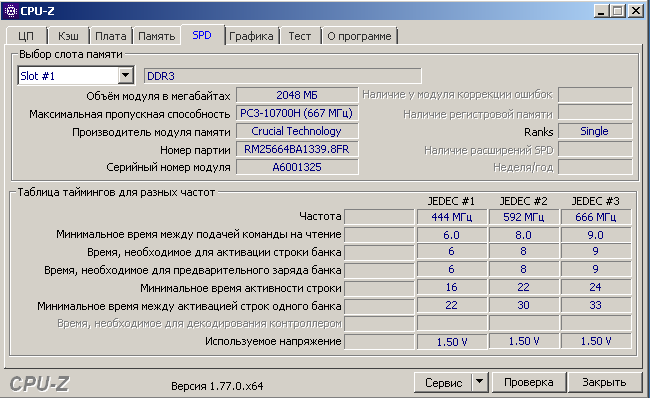The image size is (650, 398).
Task: Click the Проверка button
Action: tap(529, 382)
